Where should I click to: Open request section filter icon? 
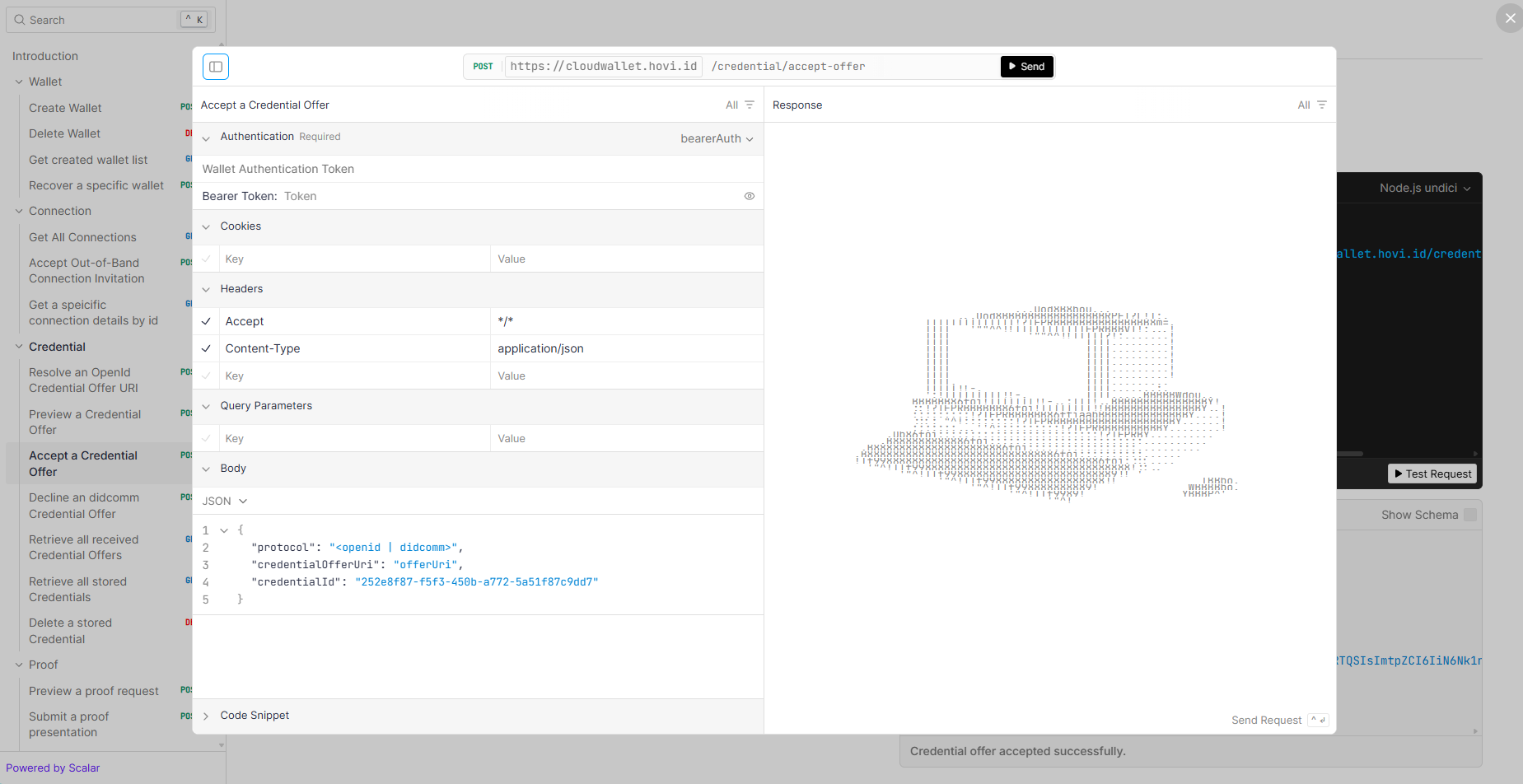tap(749, 105)
